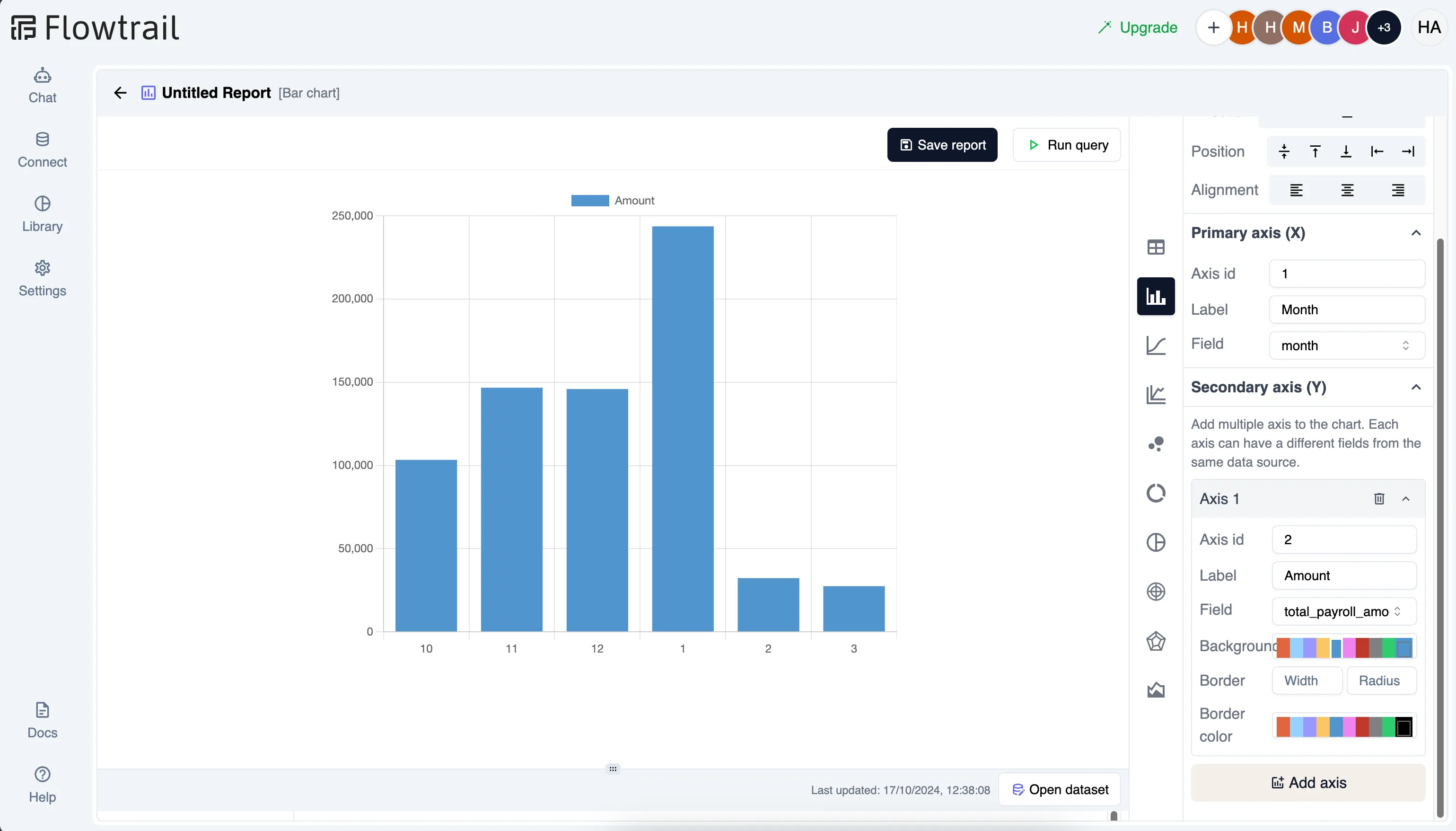Set position to center middle

(x=1284, y=151)
